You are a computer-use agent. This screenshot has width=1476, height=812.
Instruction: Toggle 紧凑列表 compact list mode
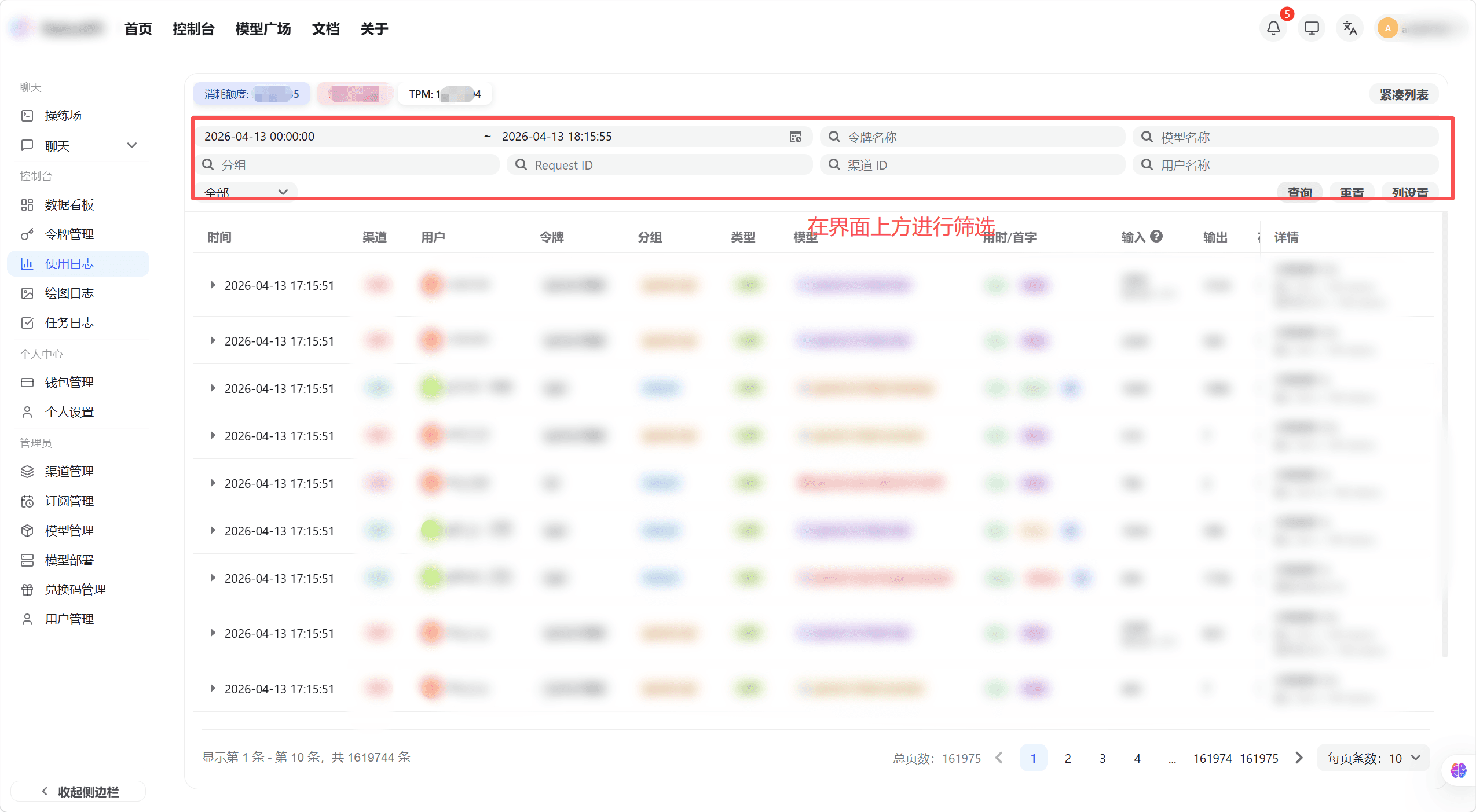(1404, 94)
